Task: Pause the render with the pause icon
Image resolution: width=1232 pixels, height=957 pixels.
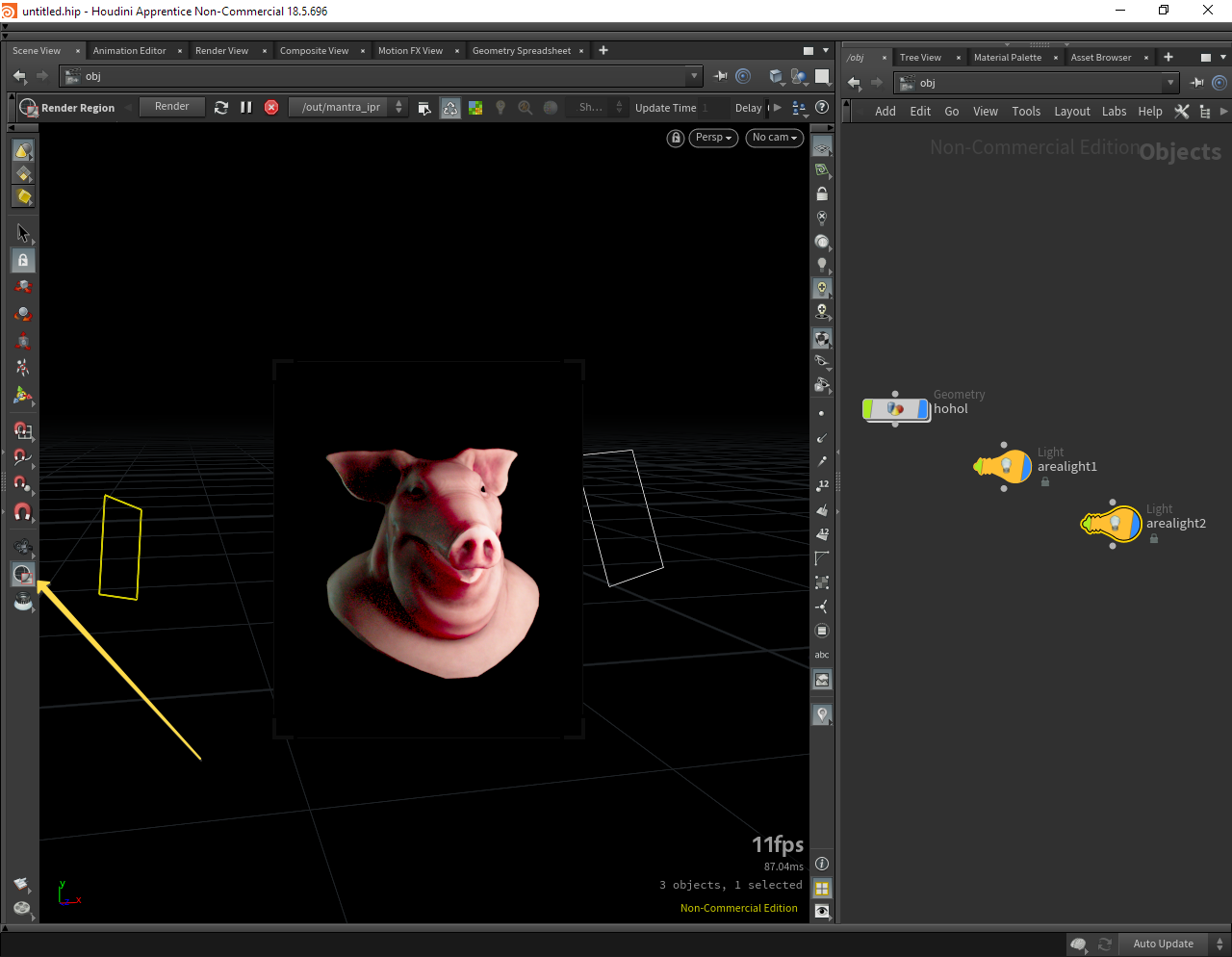Action: [246, 108]
